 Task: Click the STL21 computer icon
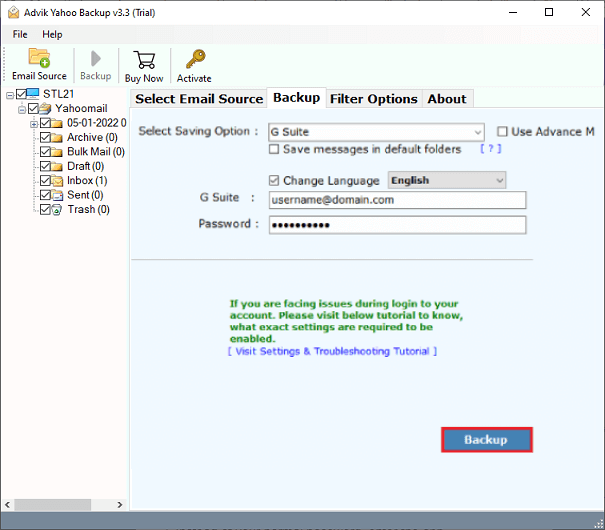coord(33,94)
